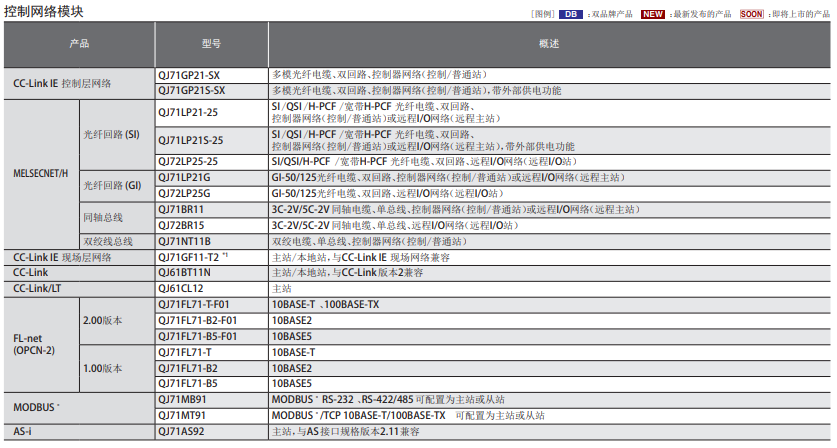Select the 双品牌产品 legend text

[612, 14]
